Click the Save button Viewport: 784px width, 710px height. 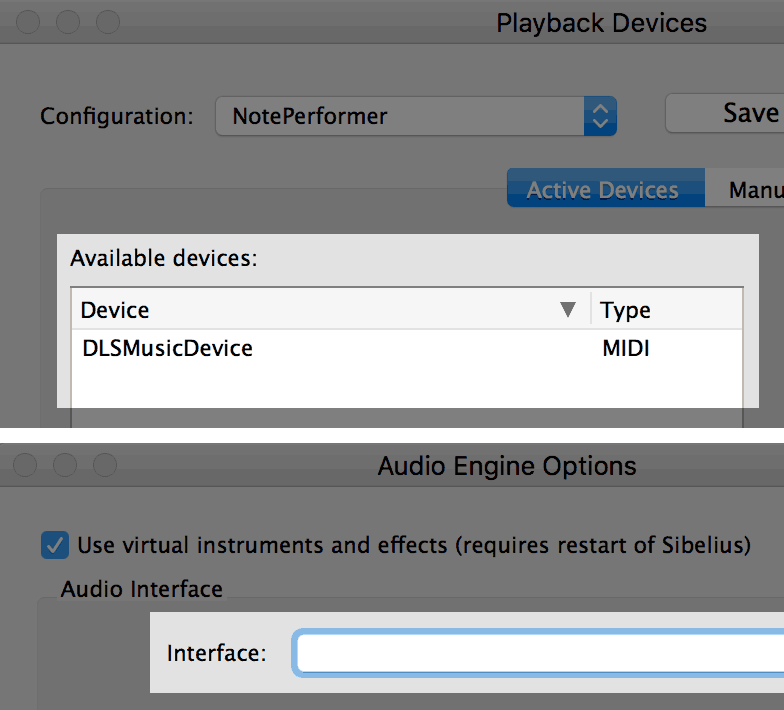point(725,113)
